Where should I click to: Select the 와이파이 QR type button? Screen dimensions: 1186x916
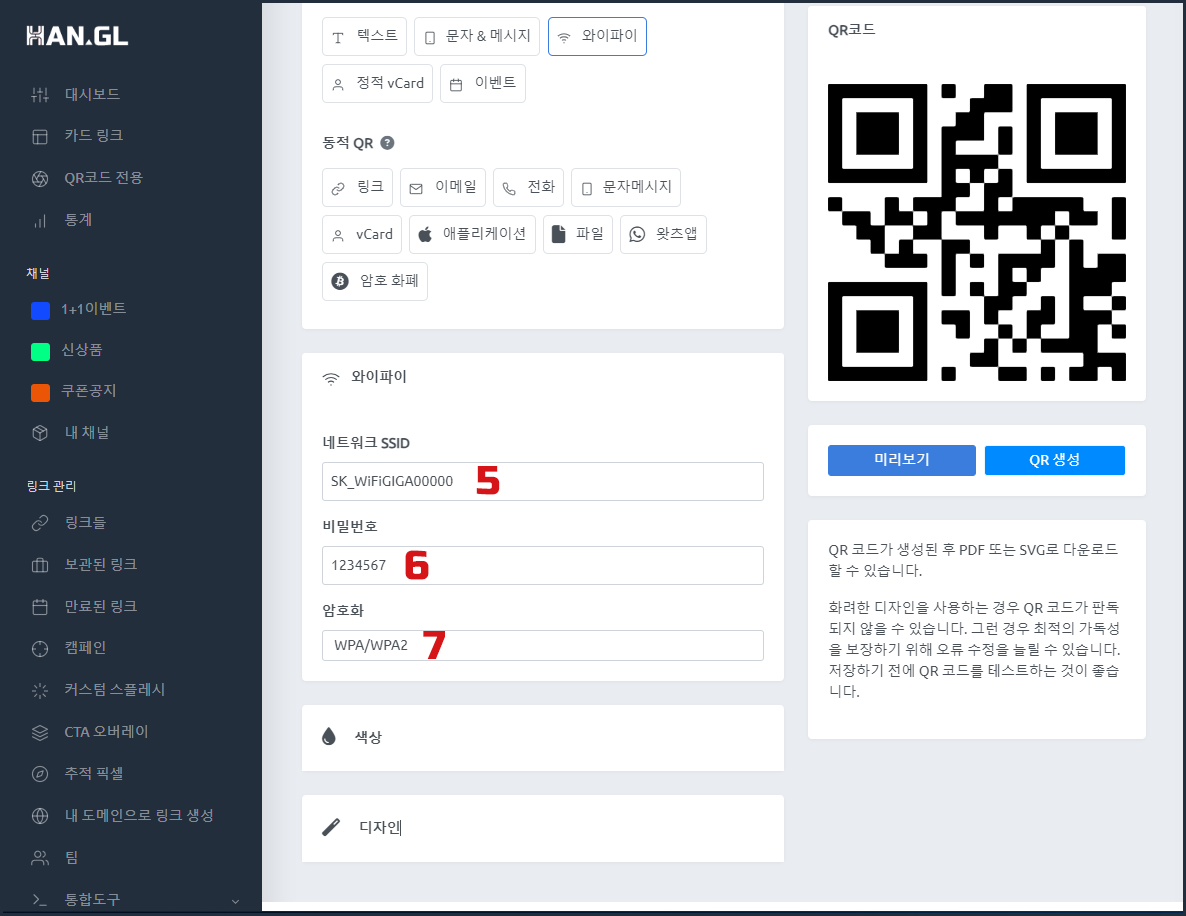click(598, 36)
